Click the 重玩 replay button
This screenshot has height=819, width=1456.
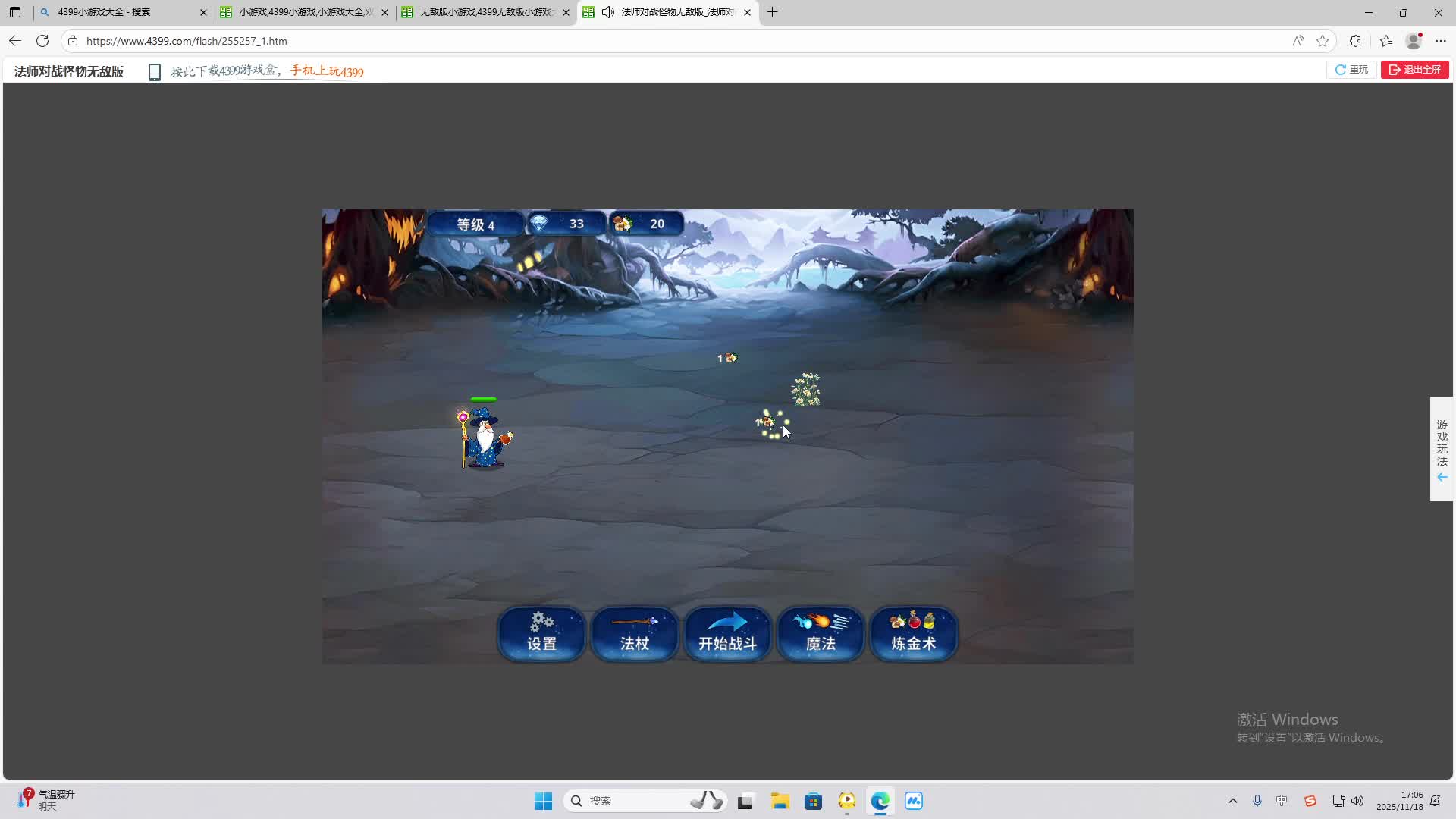[1351, 70]
